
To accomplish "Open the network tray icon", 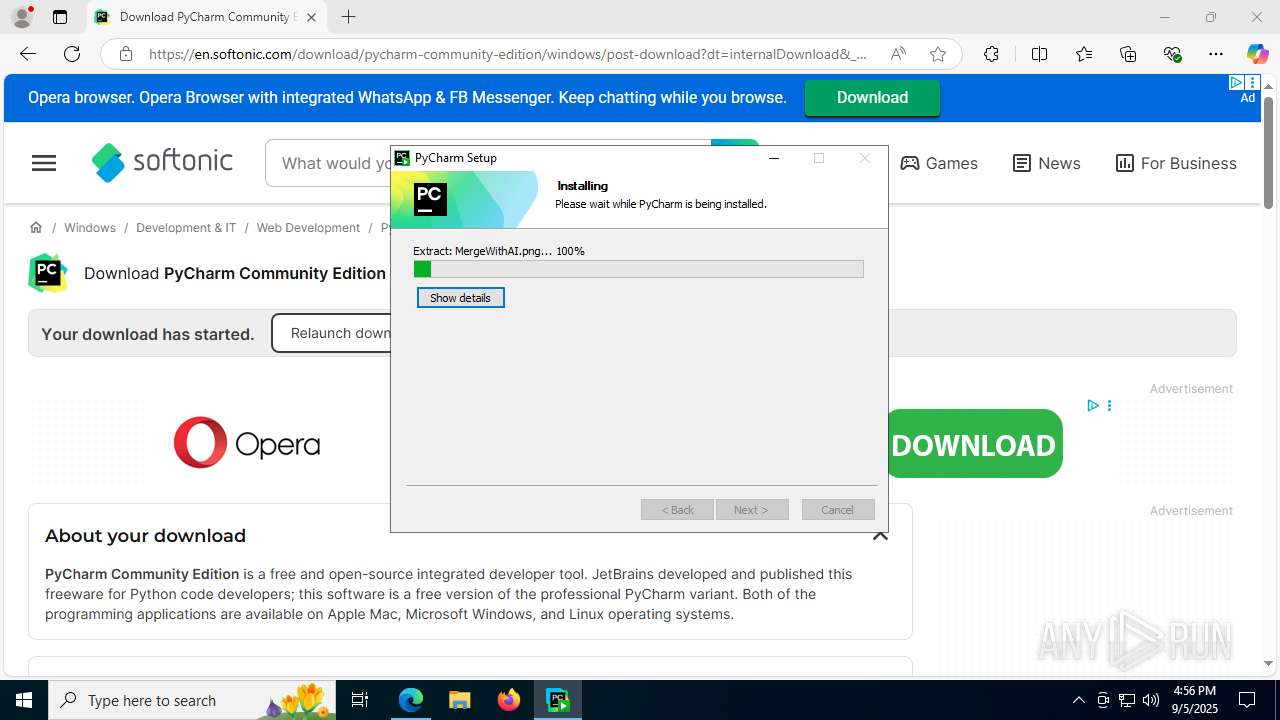I will tap(1127, 700).
